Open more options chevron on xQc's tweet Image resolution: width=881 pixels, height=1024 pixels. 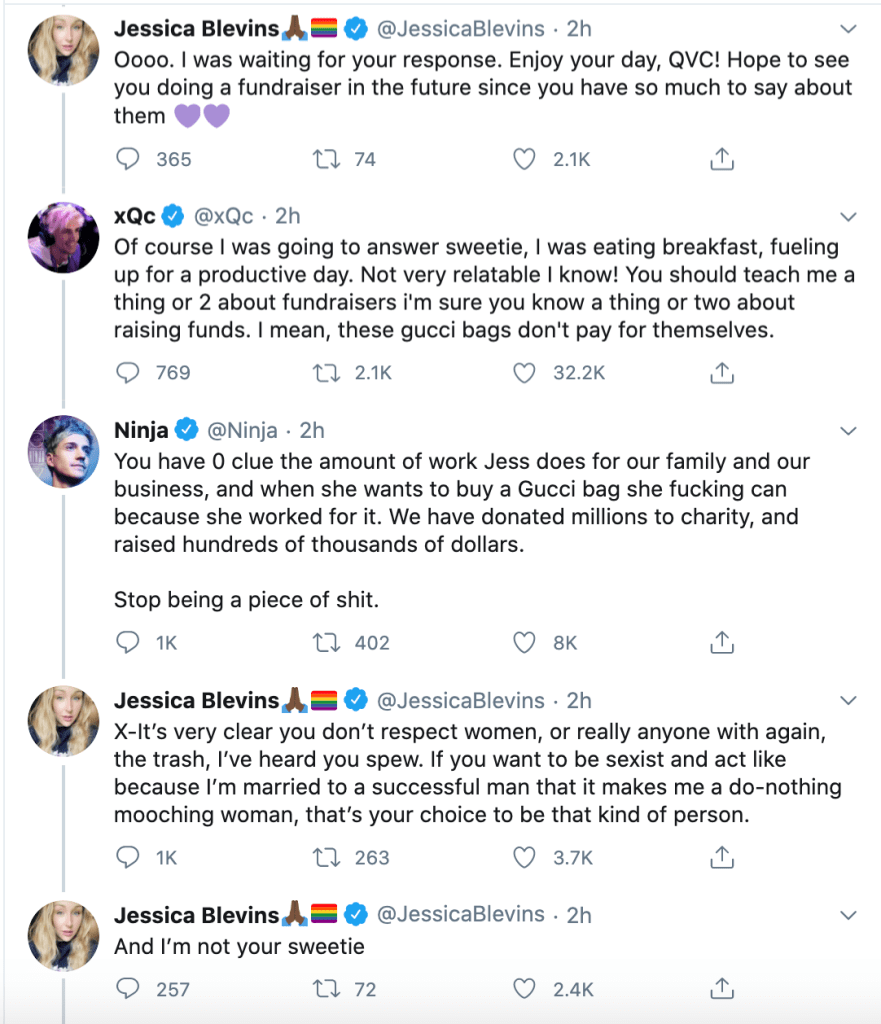848,217
